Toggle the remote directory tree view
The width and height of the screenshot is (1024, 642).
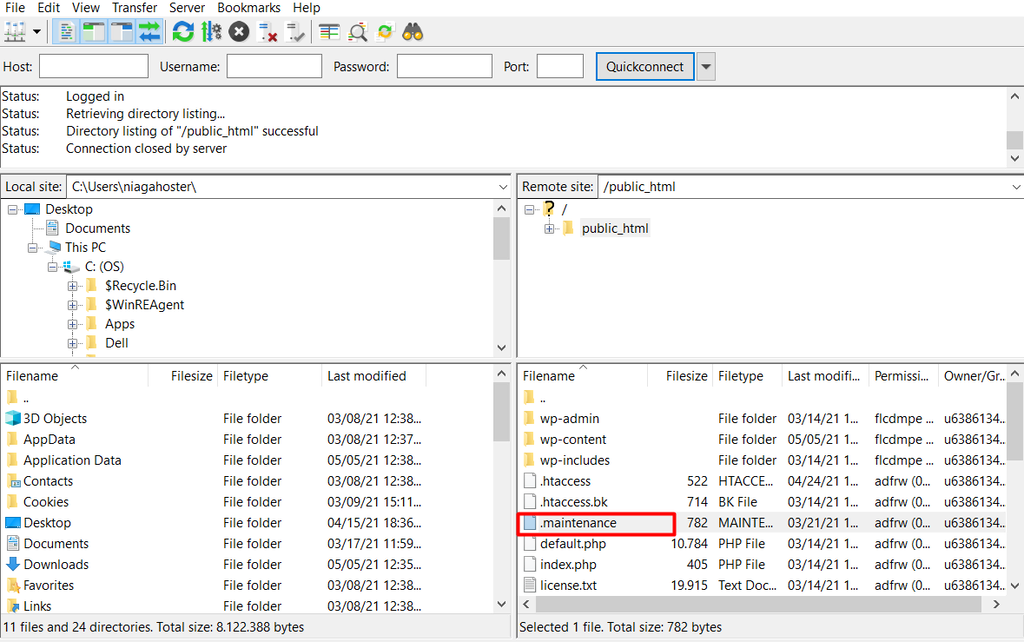pyautogui.click(x=121, y=32)
